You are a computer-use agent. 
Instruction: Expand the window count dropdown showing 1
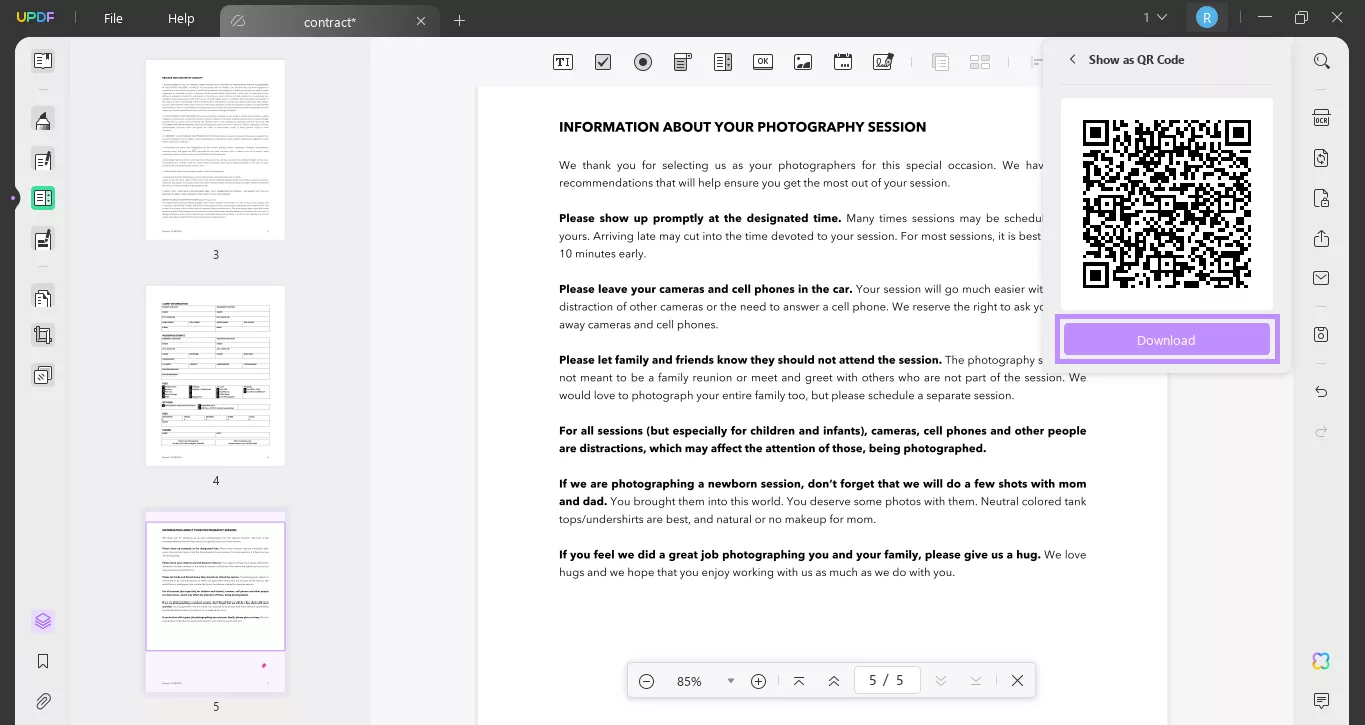coord(1155,17)
